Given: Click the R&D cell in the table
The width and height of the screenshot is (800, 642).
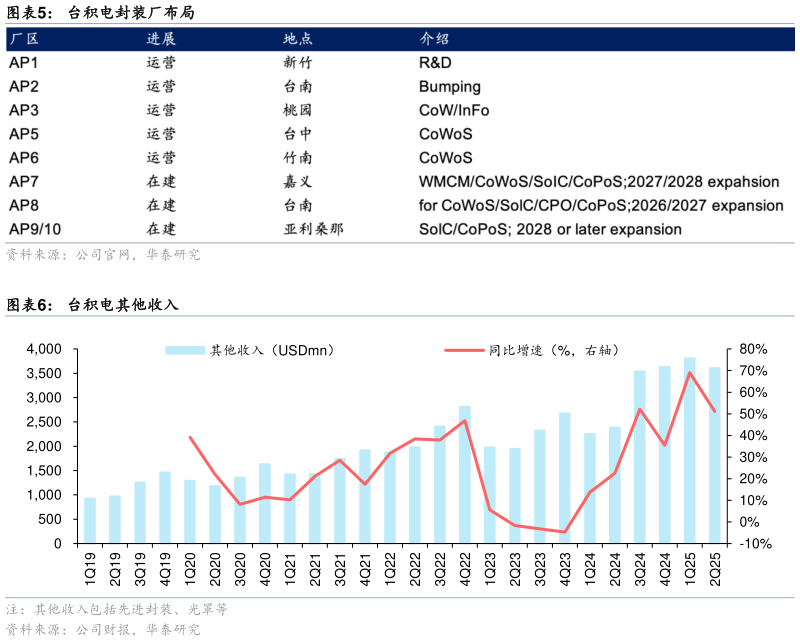Looking at the screenshot, I should point(435,62).
